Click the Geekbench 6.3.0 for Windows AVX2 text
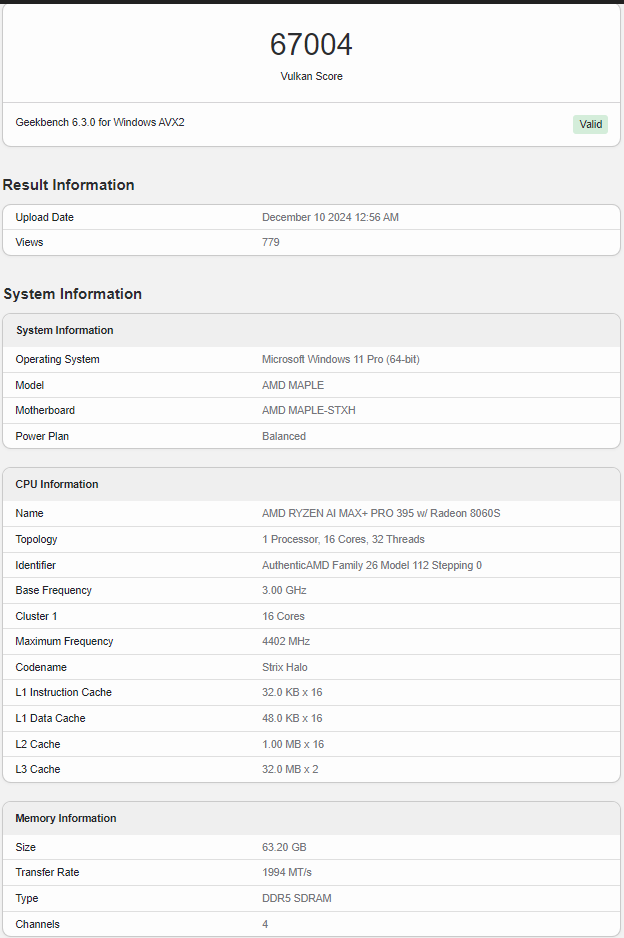Viewport: 624px width, 938px height. coord(100,122)
